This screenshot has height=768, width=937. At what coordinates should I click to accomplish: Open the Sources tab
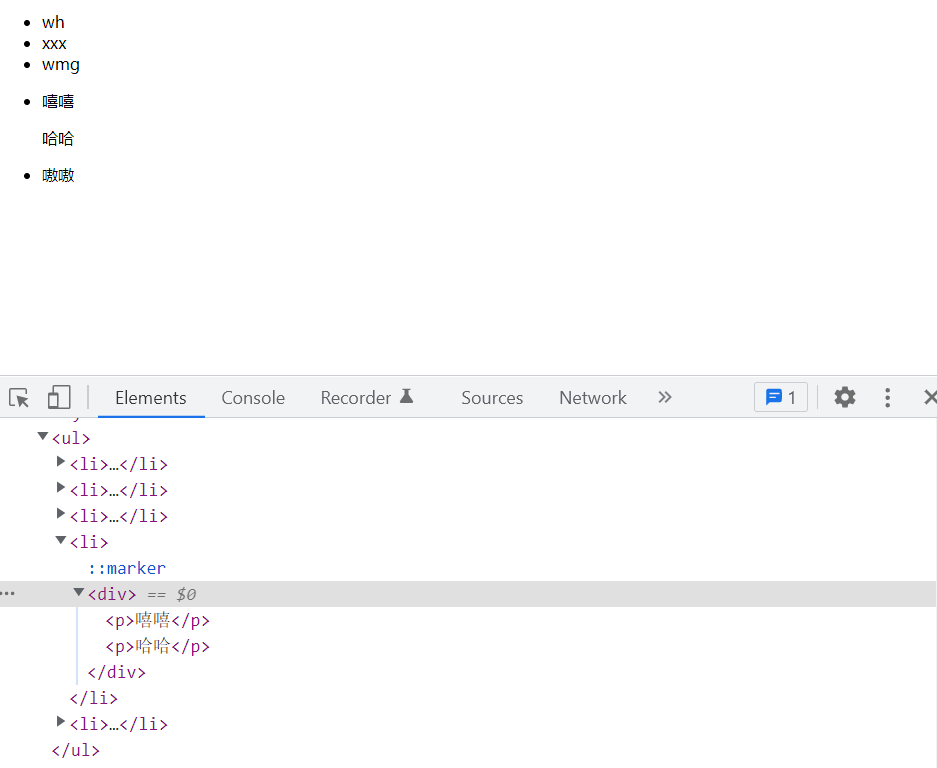click(492, 397)
